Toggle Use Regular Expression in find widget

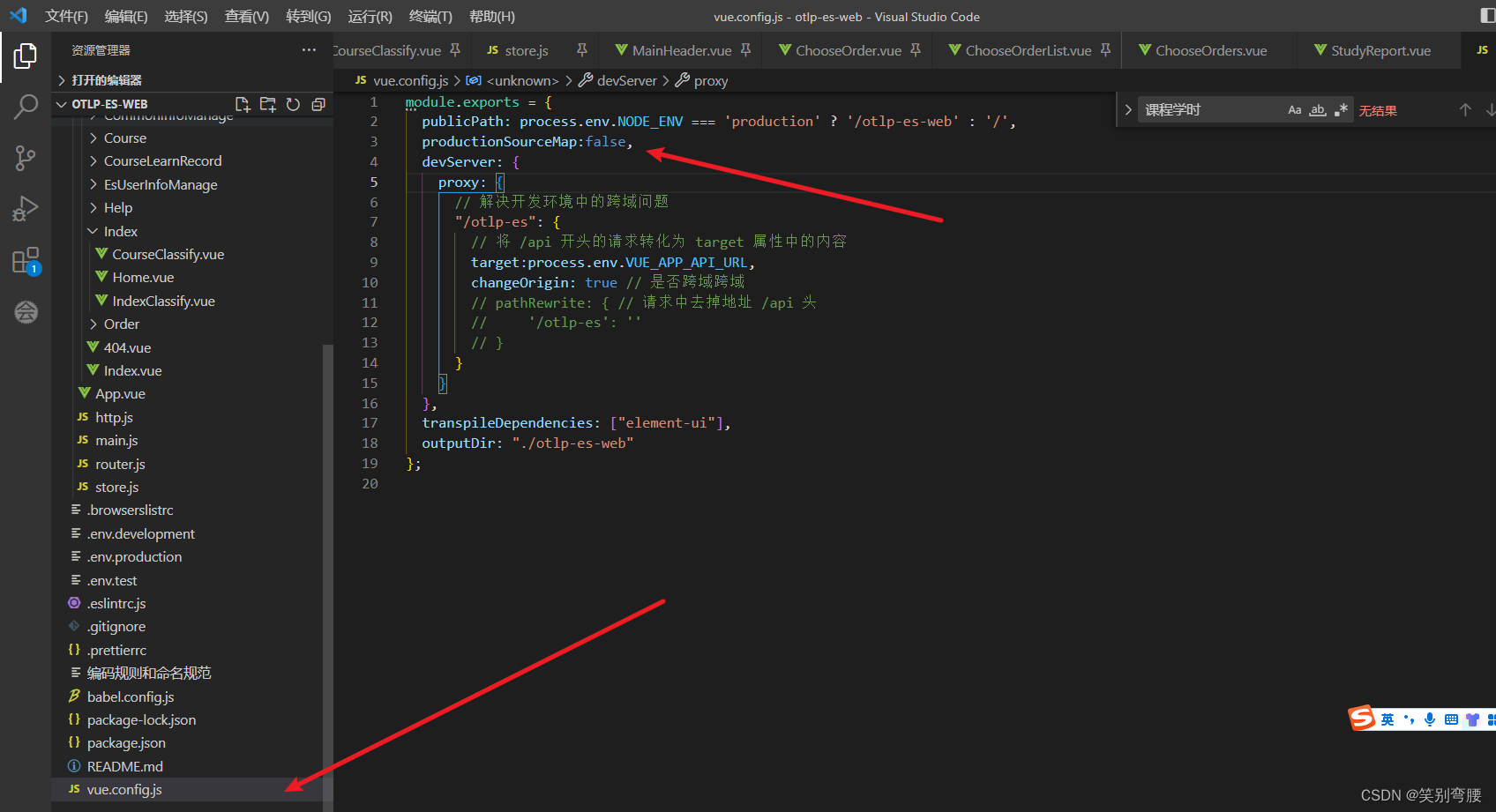pyautogui.click(x=1341, y=110)
